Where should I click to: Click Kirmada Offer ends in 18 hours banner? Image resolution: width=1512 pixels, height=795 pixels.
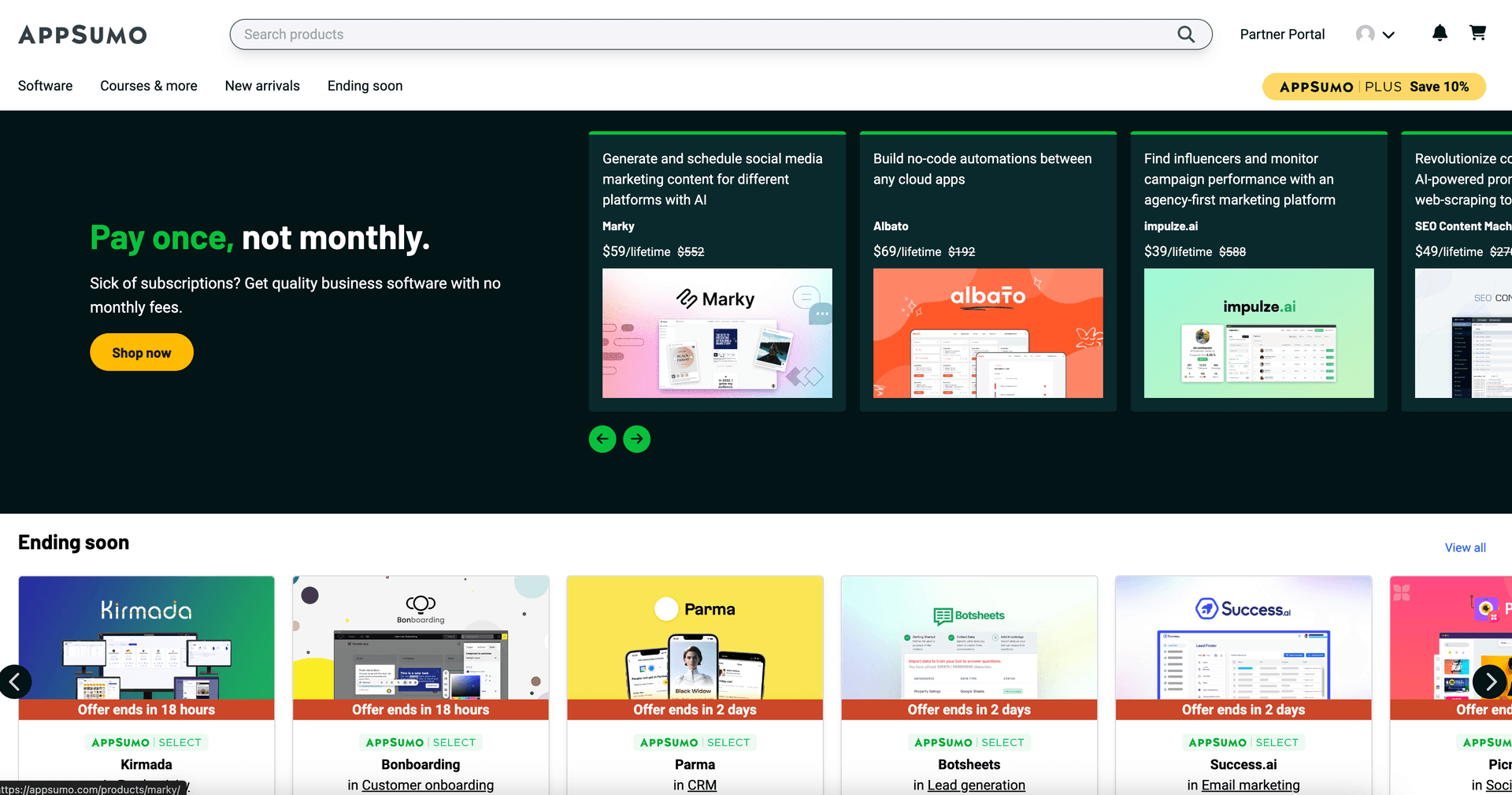(146, 709)
